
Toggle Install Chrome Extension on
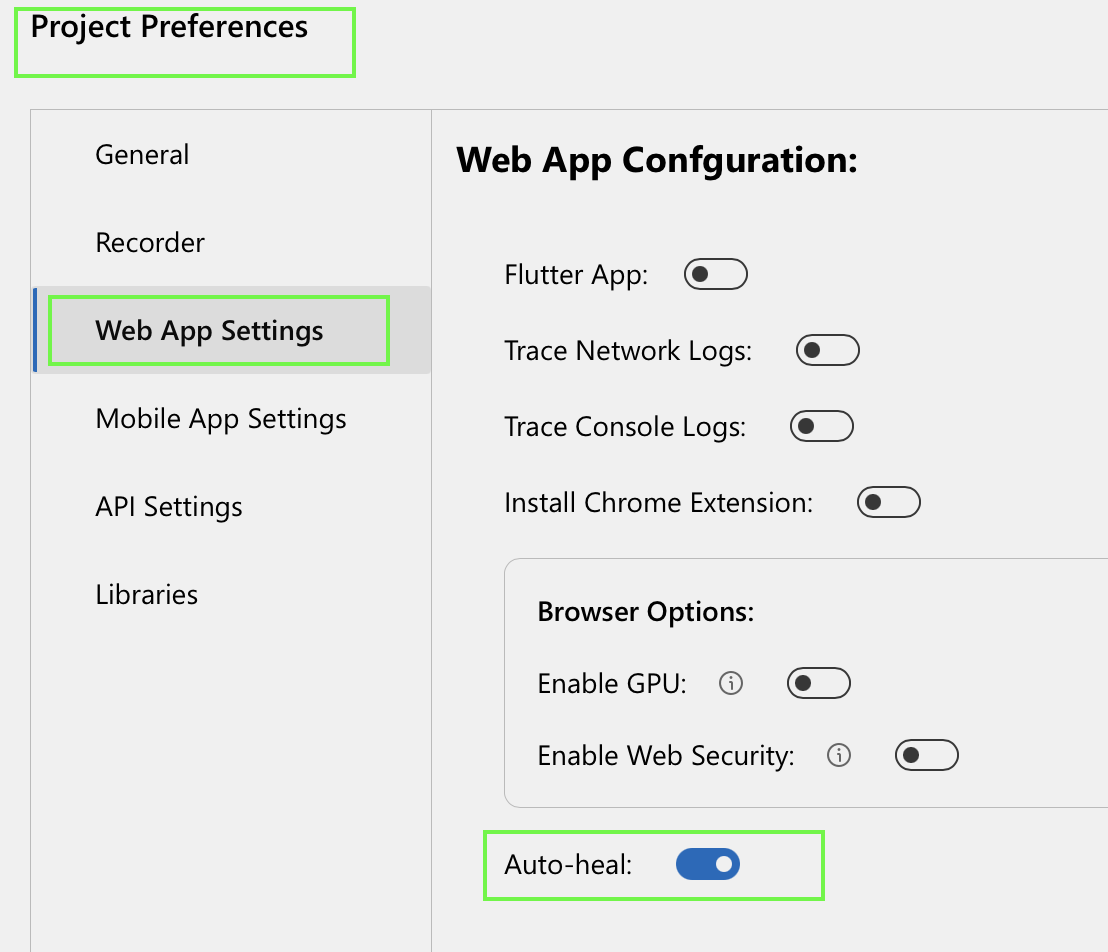(888, 502)
